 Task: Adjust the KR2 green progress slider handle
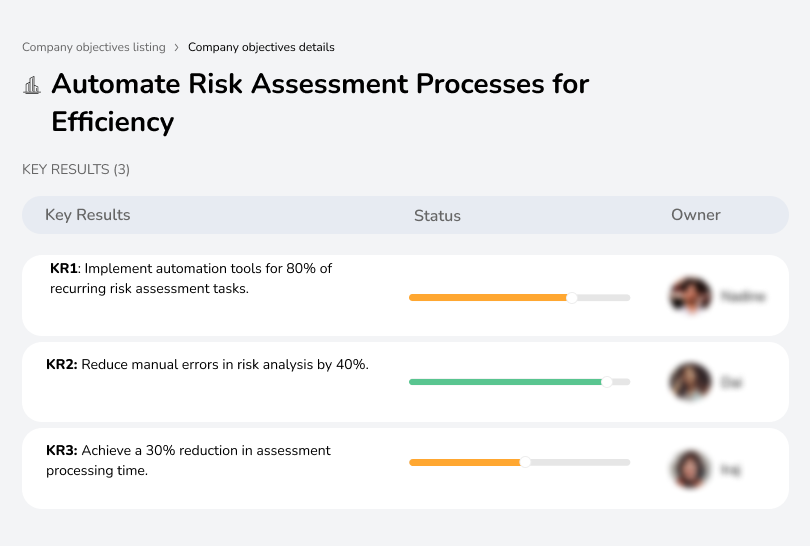pyautogui.click(x=606, y=382)
